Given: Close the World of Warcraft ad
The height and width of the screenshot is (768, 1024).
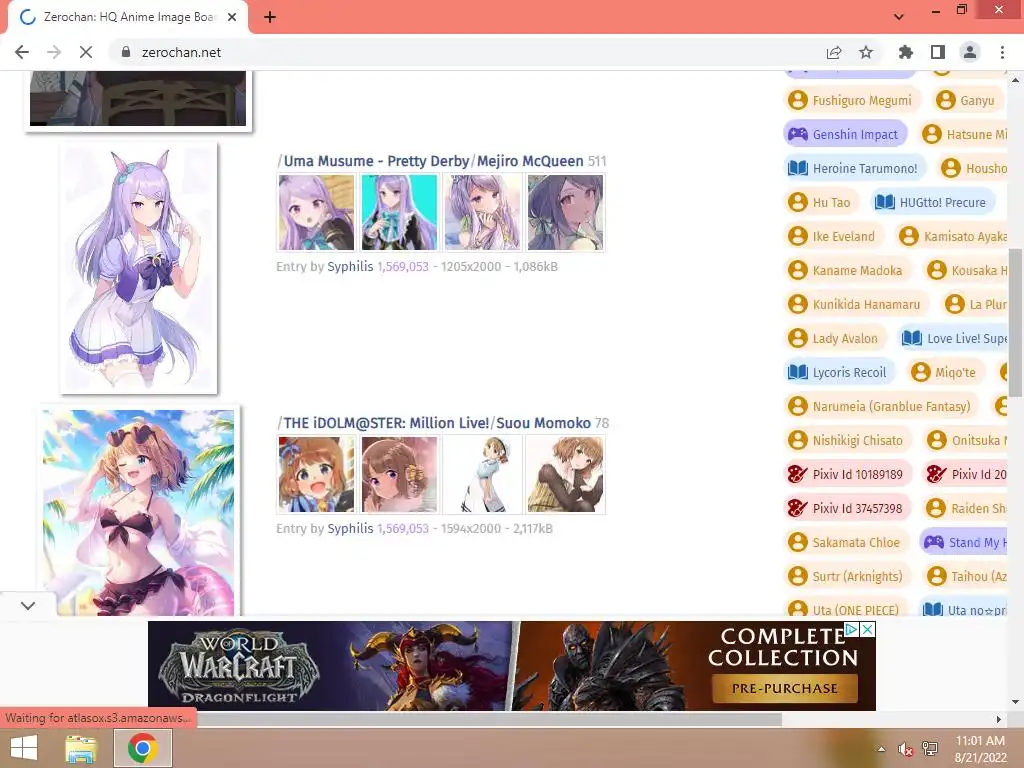Looking at the screenshot, I should [867, 630].
